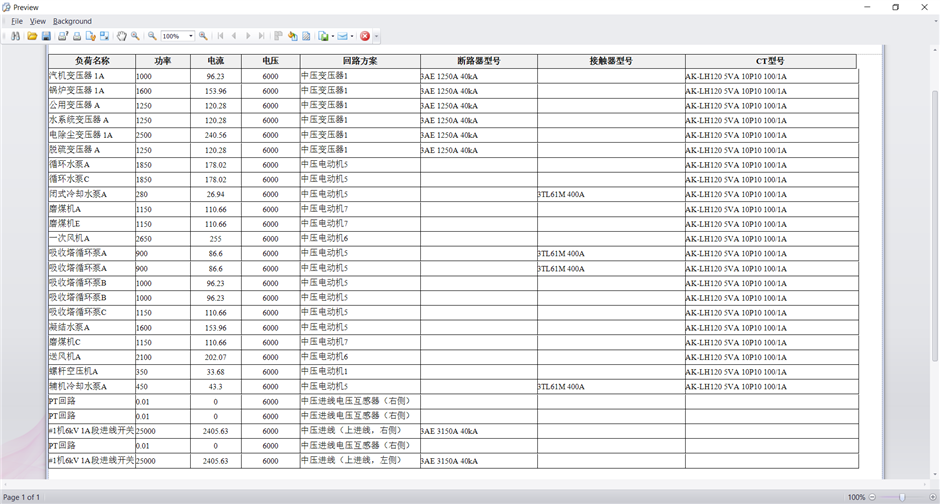This screenshot has height=504, width=940.
Task: Open the Print dialog icon
Action: pyautogui.click(x=63, y=36)
